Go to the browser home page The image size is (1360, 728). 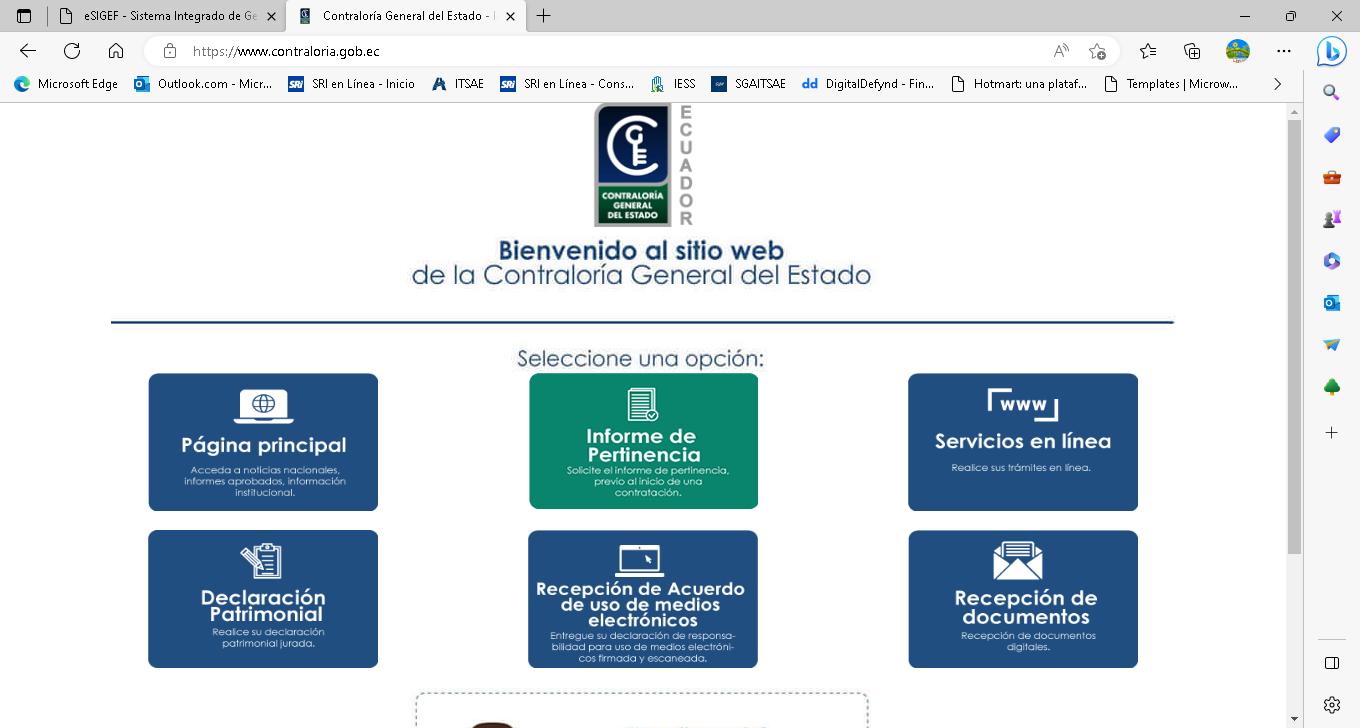116,51
